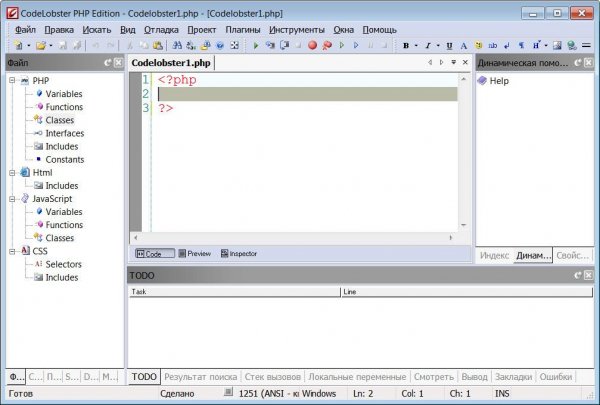Click the Task column header in TODO
The image size is (600, 405).
pos(235,292)
